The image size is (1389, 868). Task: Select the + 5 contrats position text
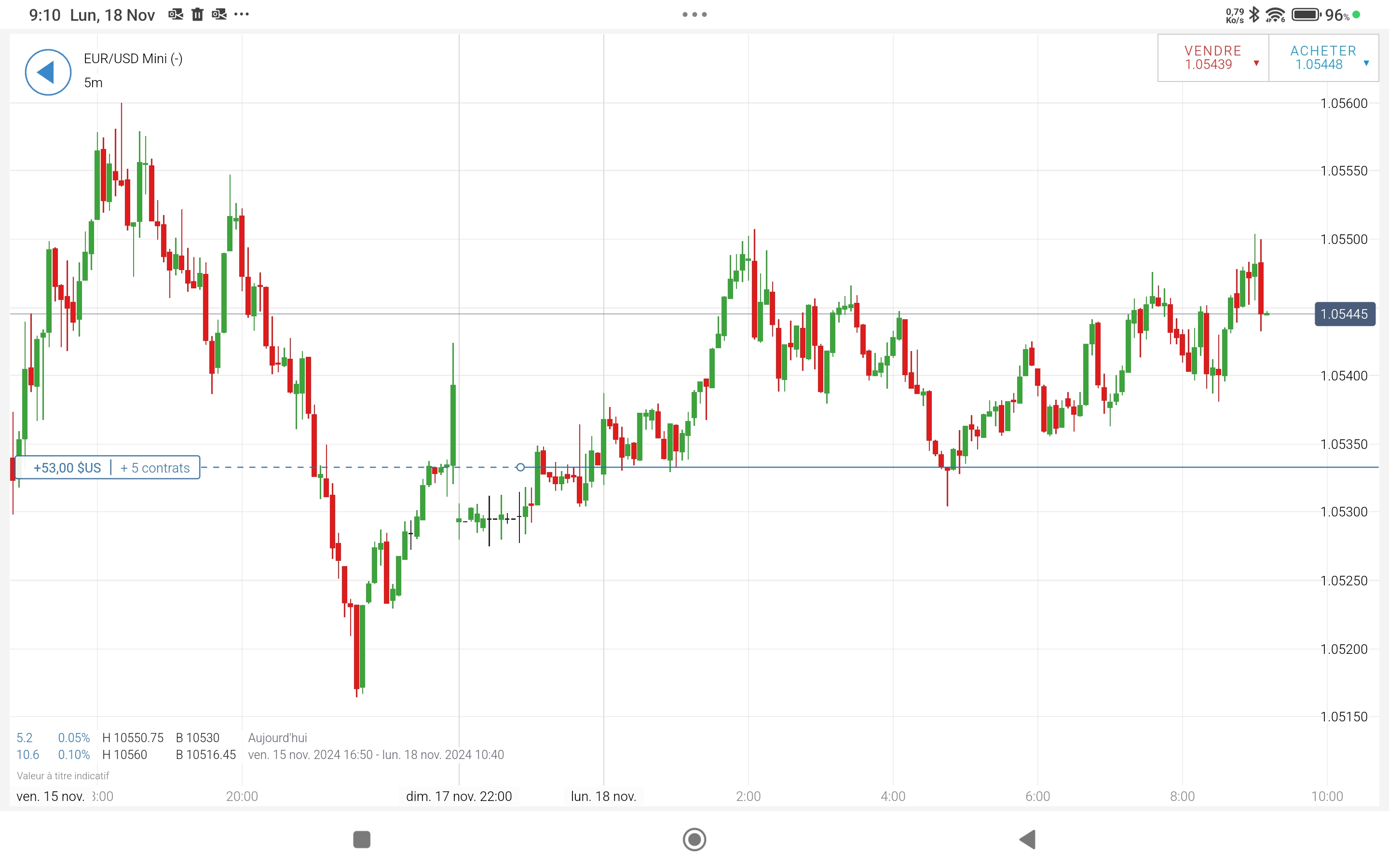point(155,468)
